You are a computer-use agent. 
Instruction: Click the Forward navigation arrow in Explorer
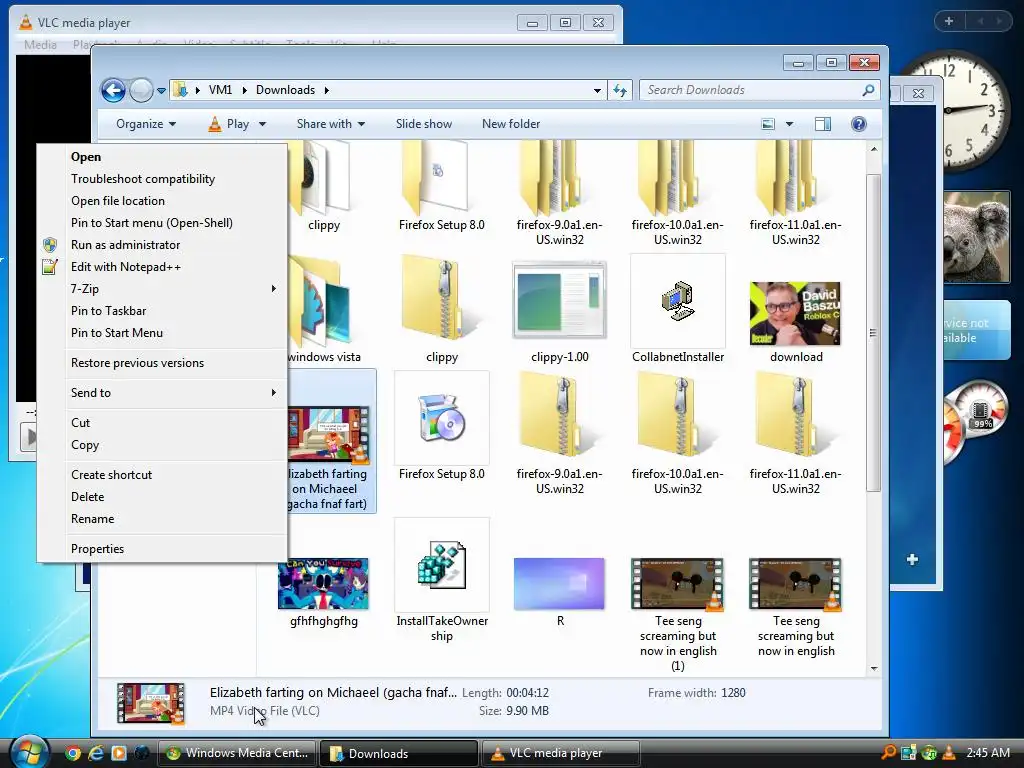coord(141,90)
